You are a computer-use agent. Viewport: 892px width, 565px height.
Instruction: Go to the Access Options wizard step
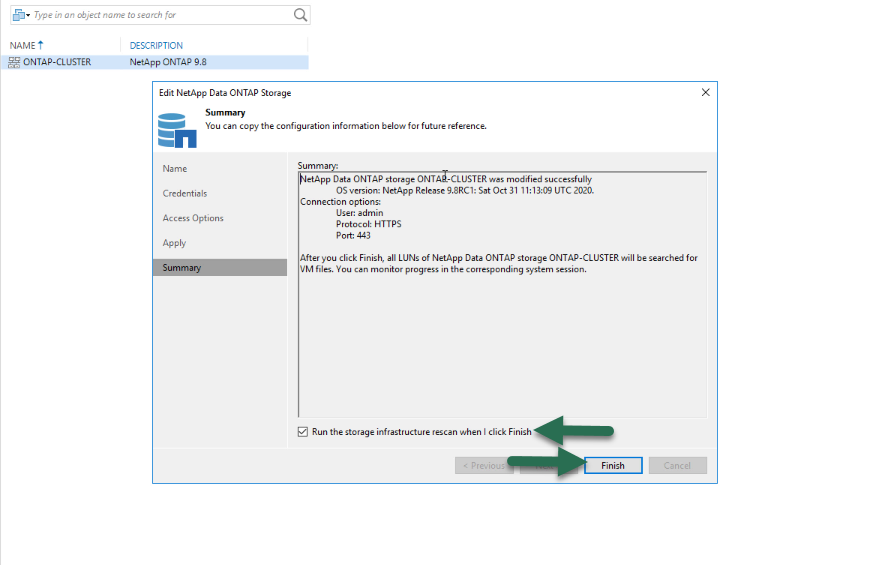click(193, 218)
